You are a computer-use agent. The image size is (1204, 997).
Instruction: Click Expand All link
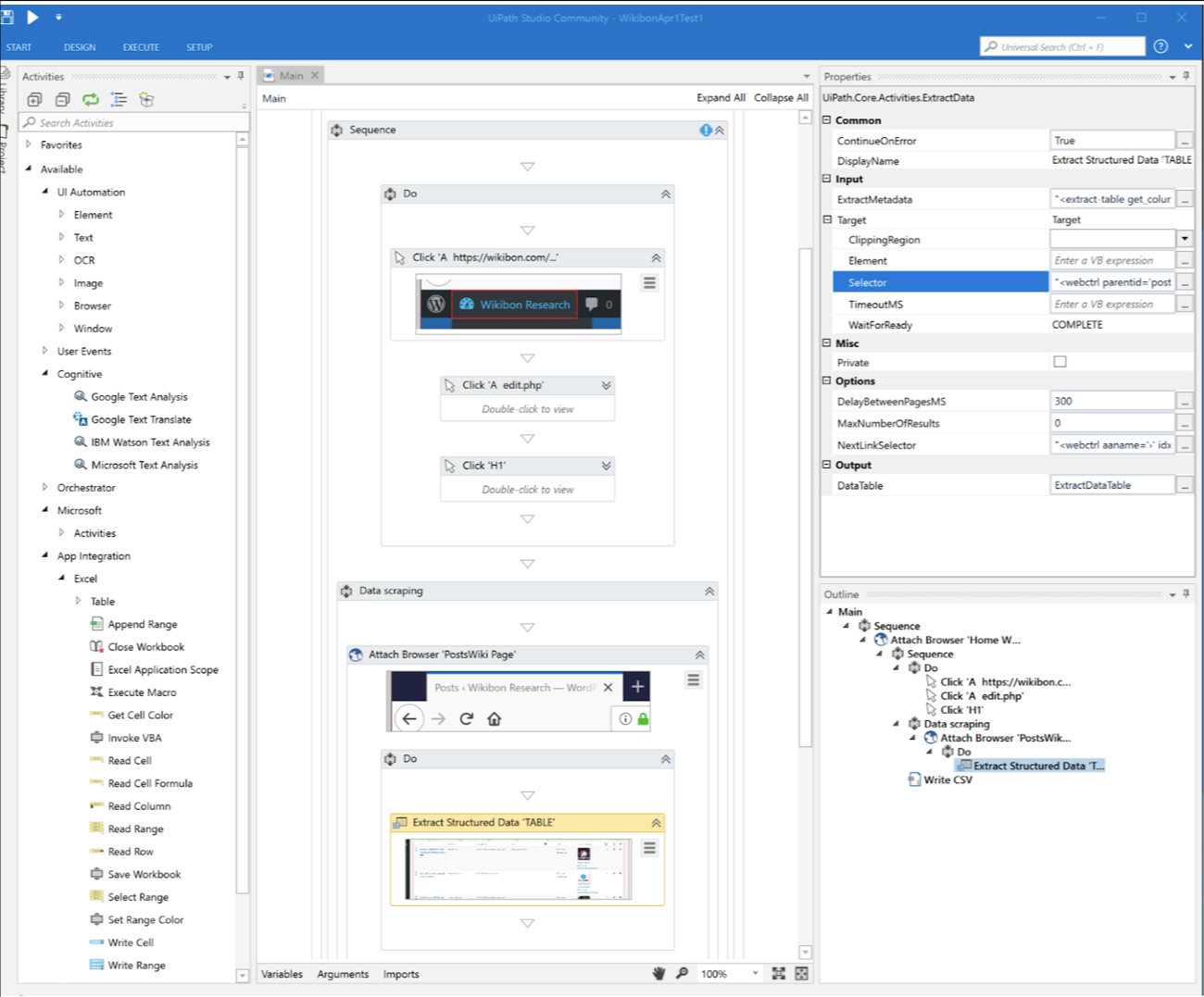pos(721,97)
